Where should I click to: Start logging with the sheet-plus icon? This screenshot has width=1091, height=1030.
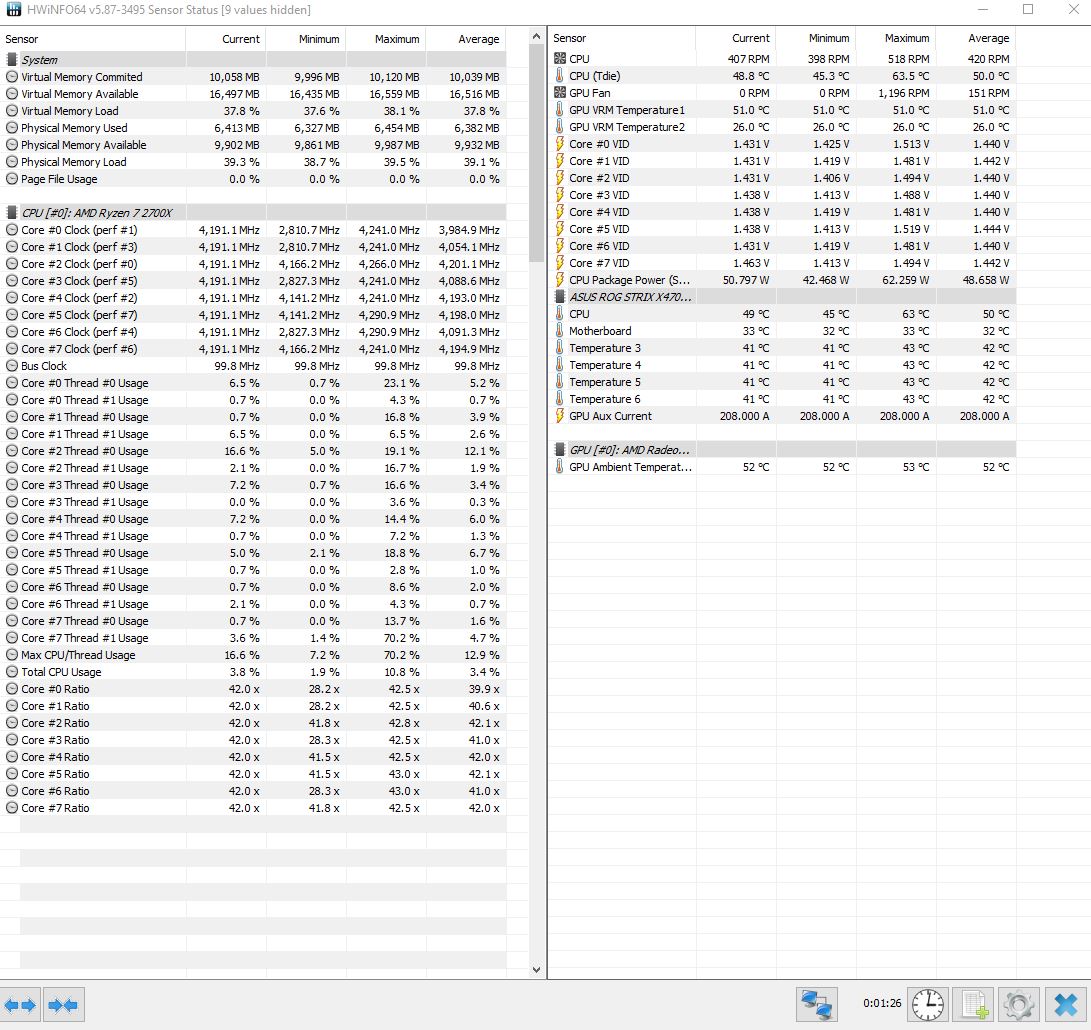click(974, 1005)
